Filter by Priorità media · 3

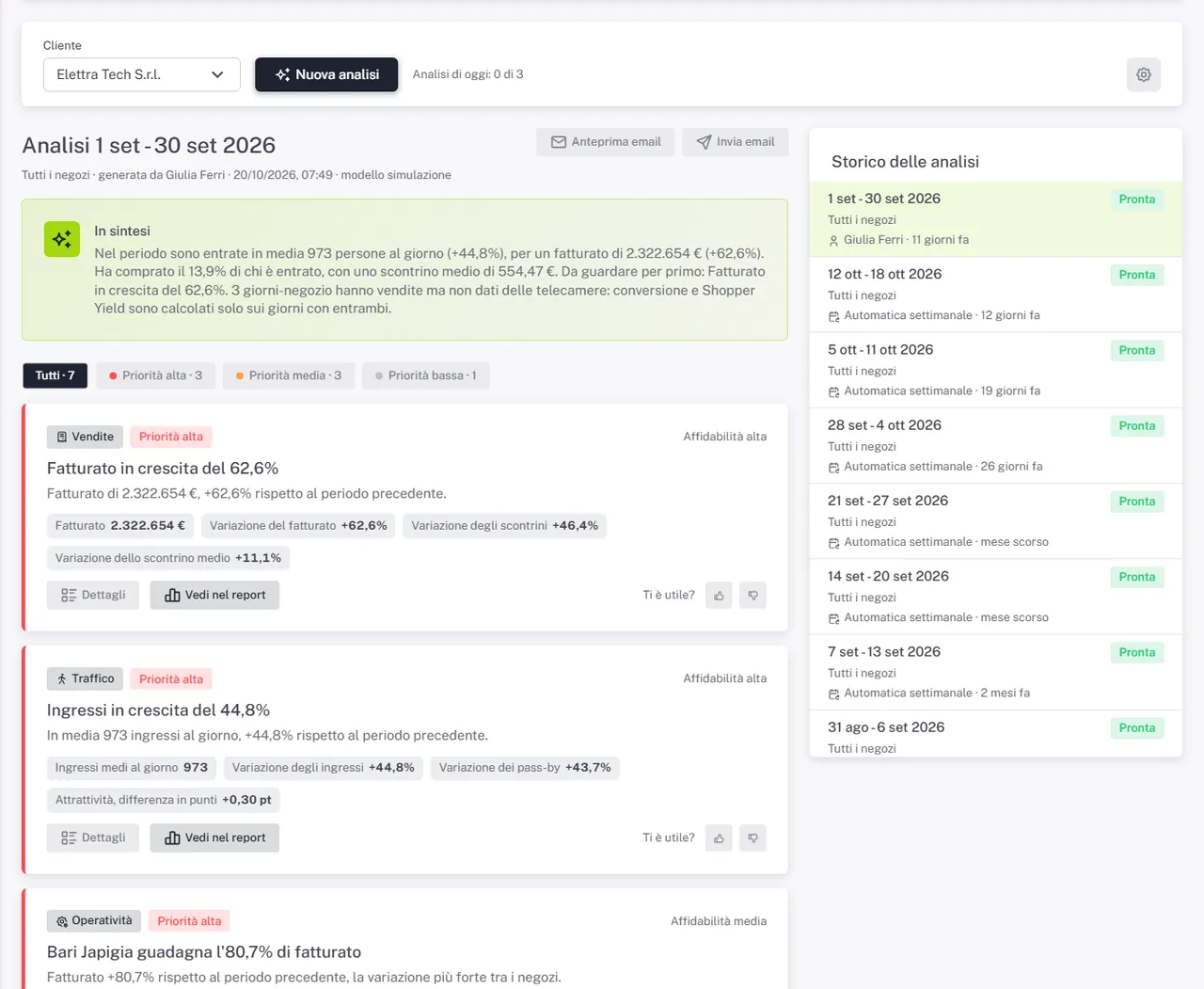point(288,375)
